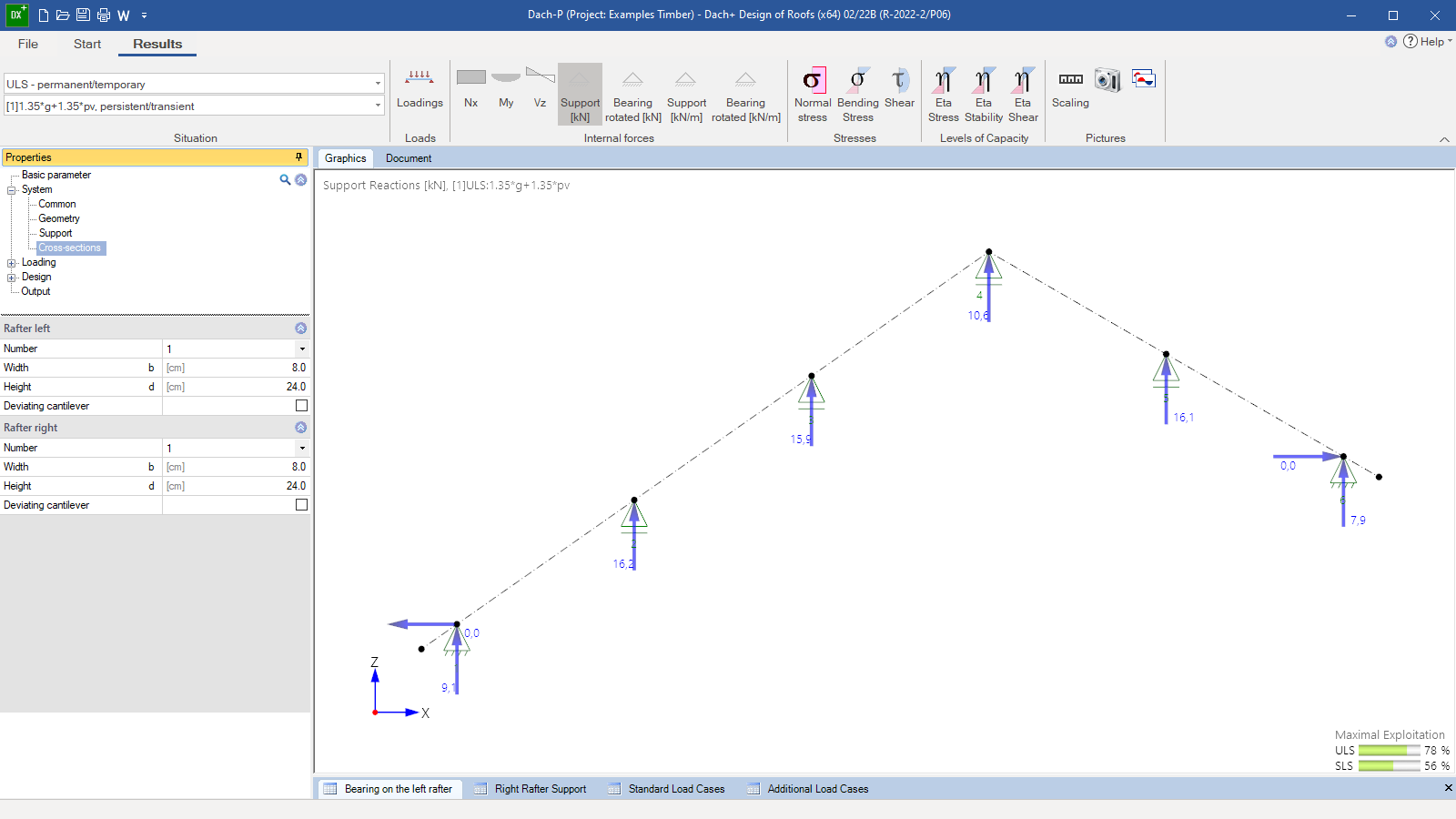The height and width of the screenshot is (819, 1456).
Task: Collapse the properties tree with round arrow
Action: pyautogui.click(x=301, y=180)
